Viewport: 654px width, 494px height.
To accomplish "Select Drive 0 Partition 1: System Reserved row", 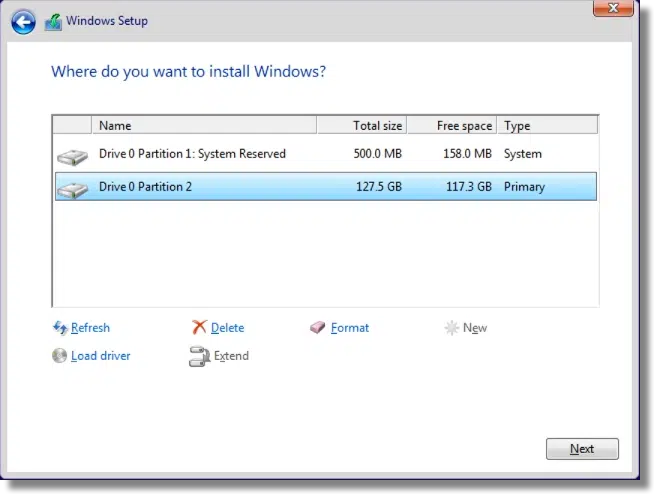I will (326, 154).
